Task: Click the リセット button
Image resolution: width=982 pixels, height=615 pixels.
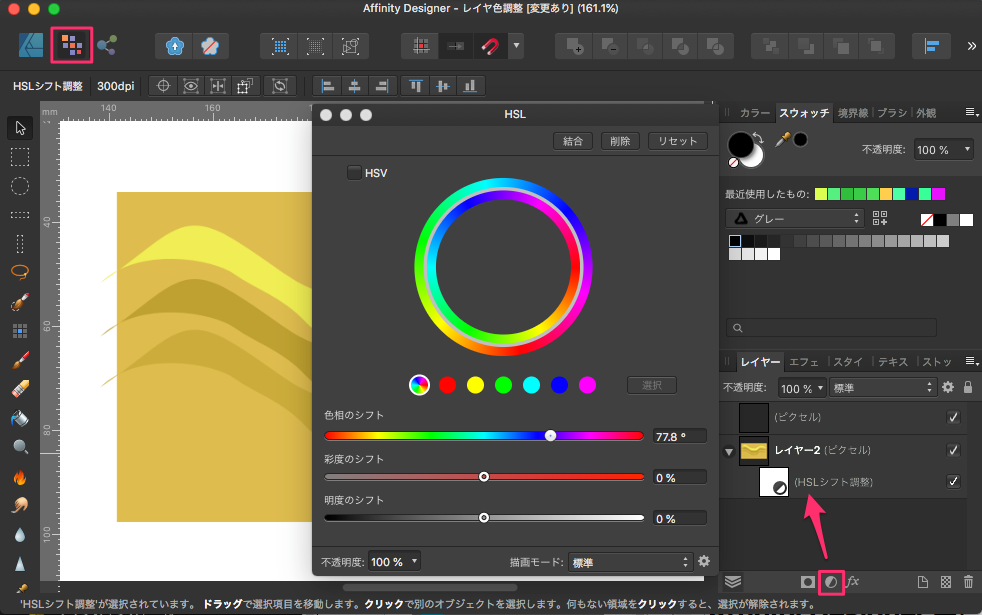Action: [x=677, y=141]
